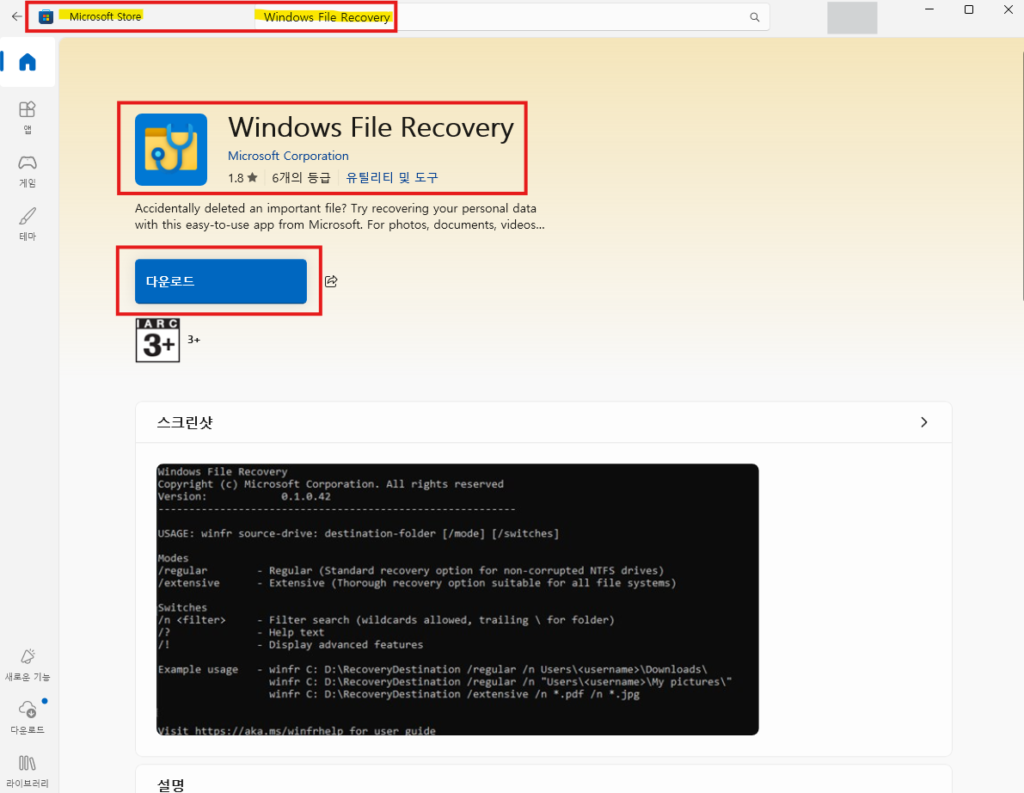This screenshot has height=793, width=1024.
Task: Open the command-line screenshot thumbnail
Action: (x=458, y=600)
